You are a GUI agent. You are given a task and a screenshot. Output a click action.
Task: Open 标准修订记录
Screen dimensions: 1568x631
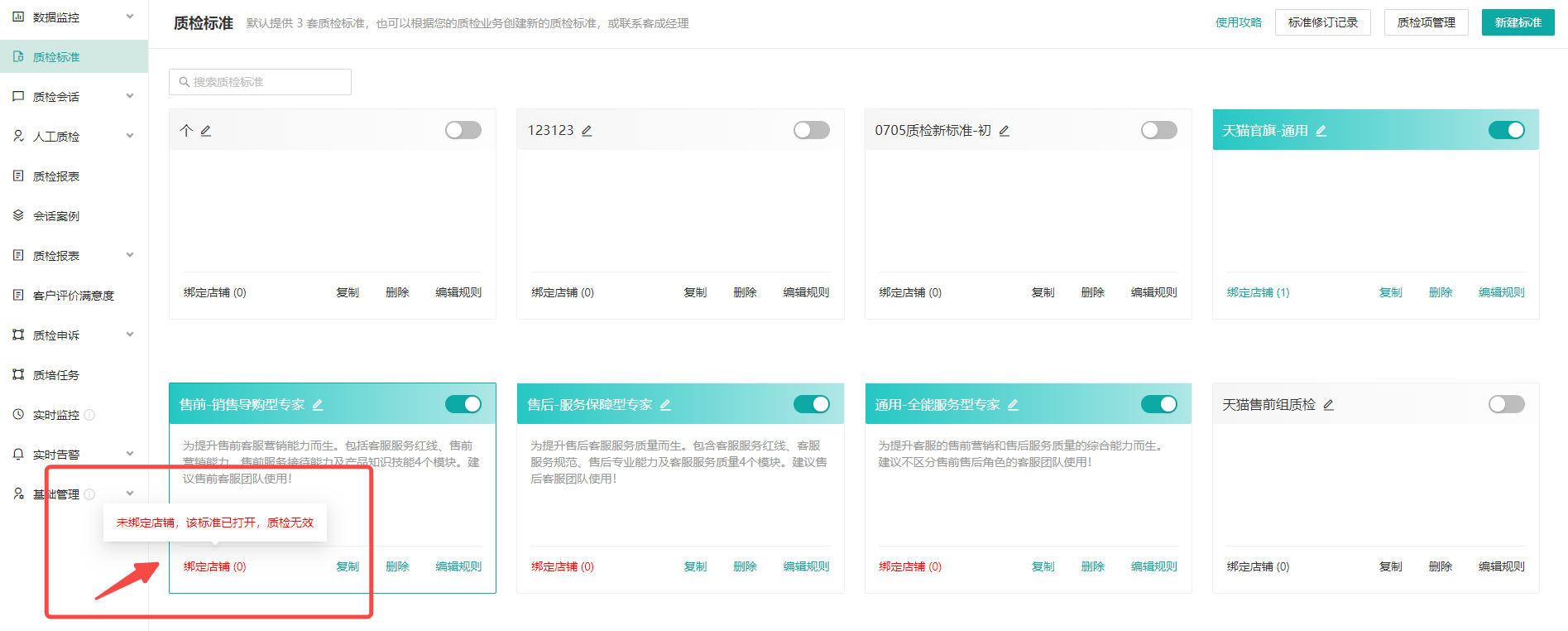click(x=1323, y=22)
